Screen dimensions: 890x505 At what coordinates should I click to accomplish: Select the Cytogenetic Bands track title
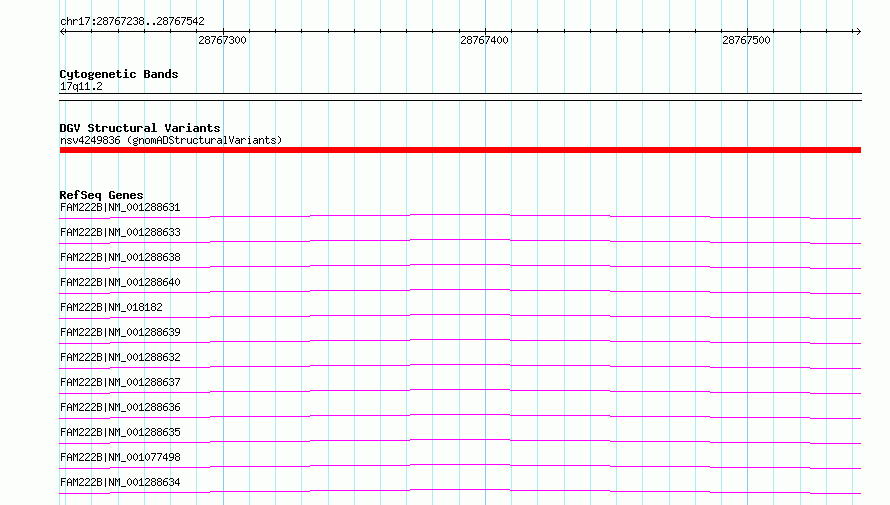point(119,74)
